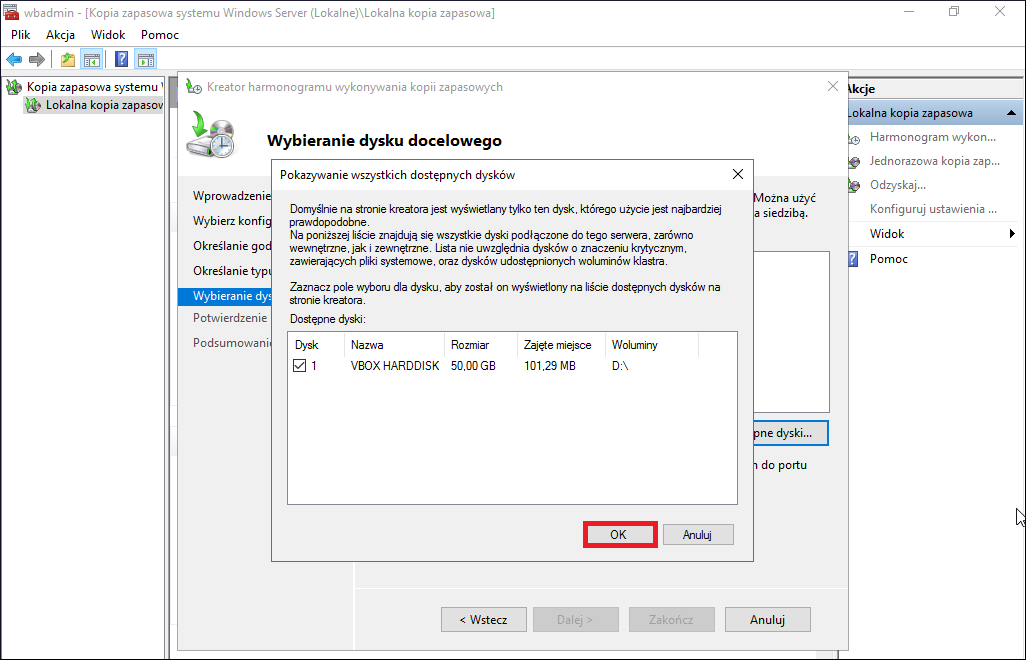Click the Forward arrow in the toolbar
This screenshot has width=1026, height=660.
coord(37,59)
